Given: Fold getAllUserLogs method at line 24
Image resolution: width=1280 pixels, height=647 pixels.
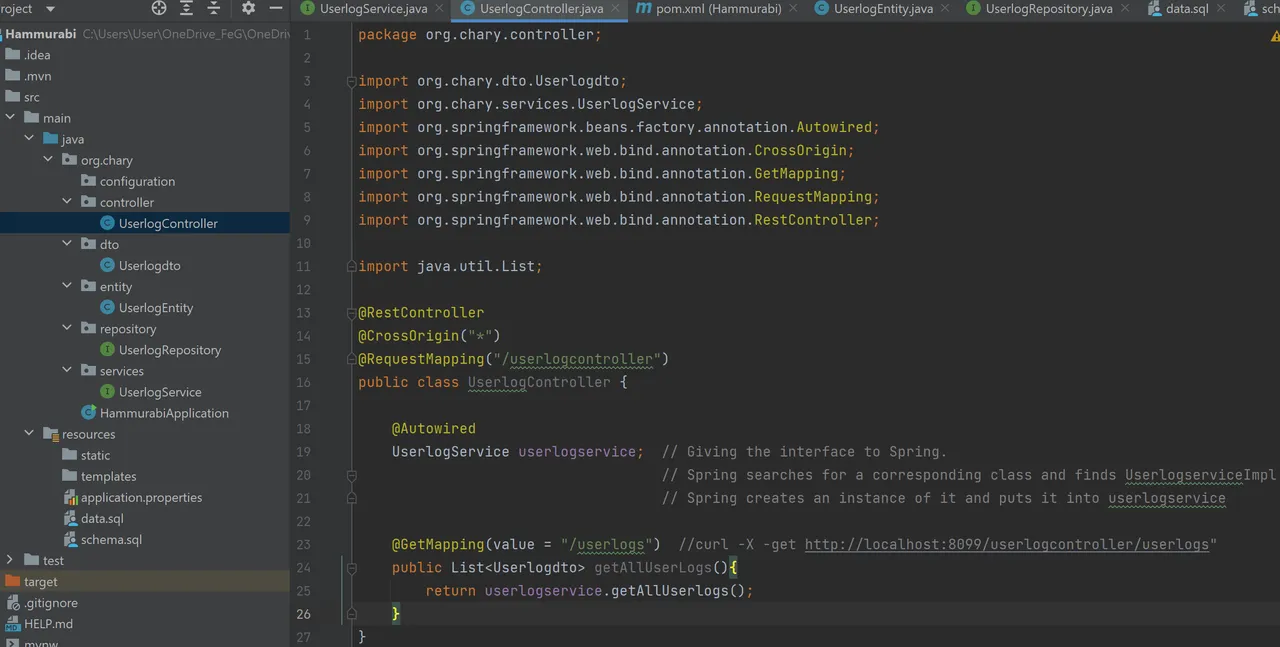Looking at the screenshot, I should pyautogui.click(x=351, y=567).
